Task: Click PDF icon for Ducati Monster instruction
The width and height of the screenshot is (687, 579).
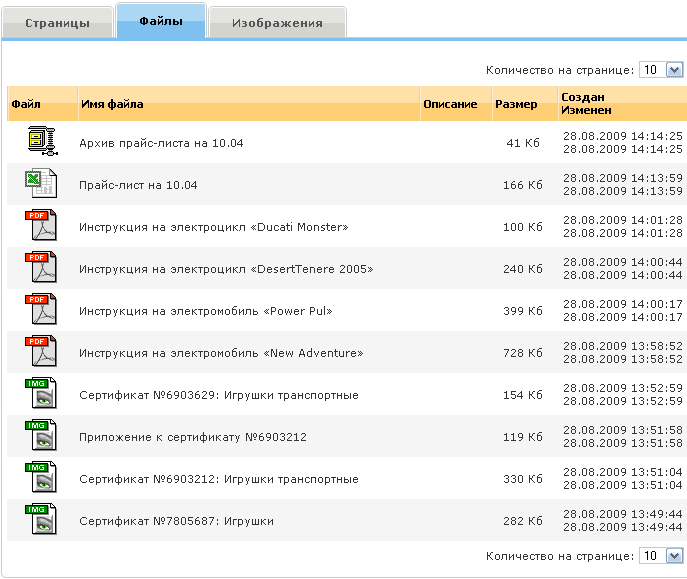Action: click(41, 226)
